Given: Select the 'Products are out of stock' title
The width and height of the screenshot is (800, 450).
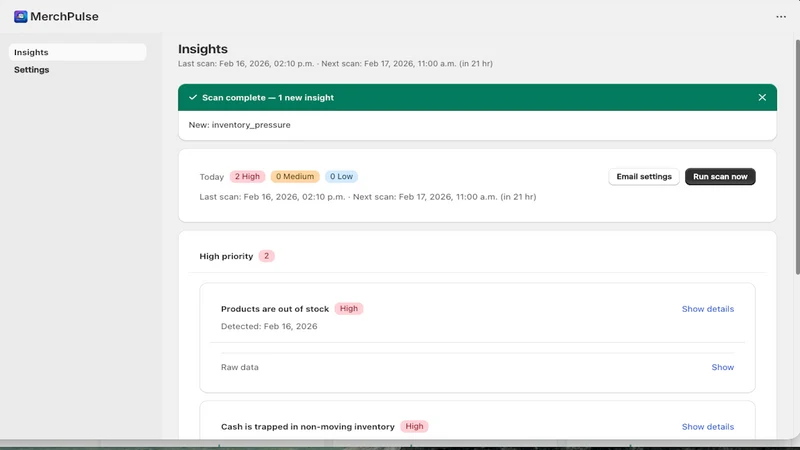Looking at the screenshot, I should tap(274, 309).
